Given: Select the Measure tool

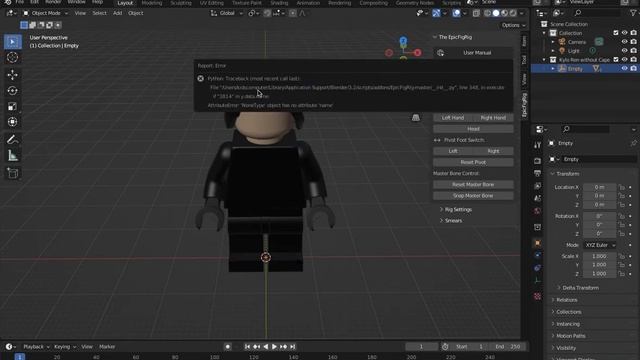Looking at the screenshot, I should point(13,156).
